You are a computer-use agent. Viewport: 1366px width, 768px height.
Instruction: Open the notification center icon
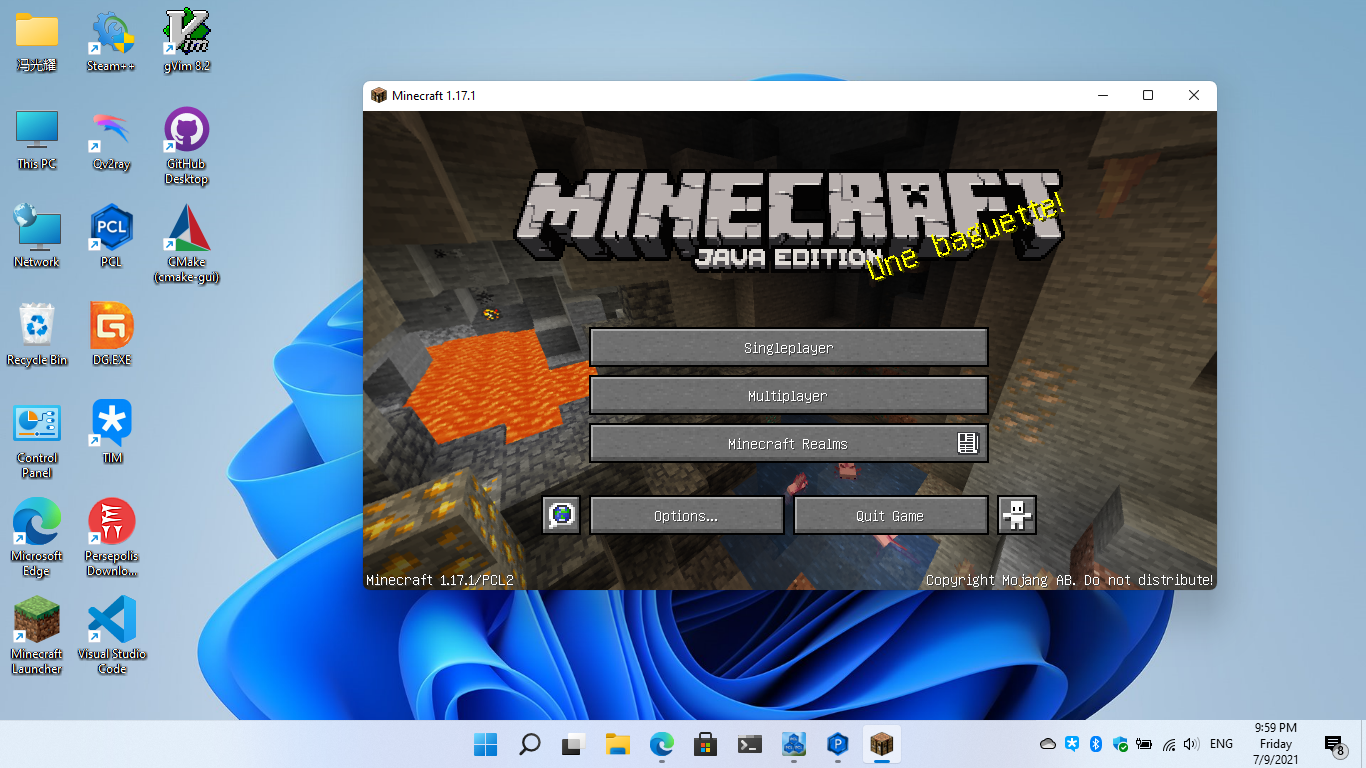[1333, 744]
